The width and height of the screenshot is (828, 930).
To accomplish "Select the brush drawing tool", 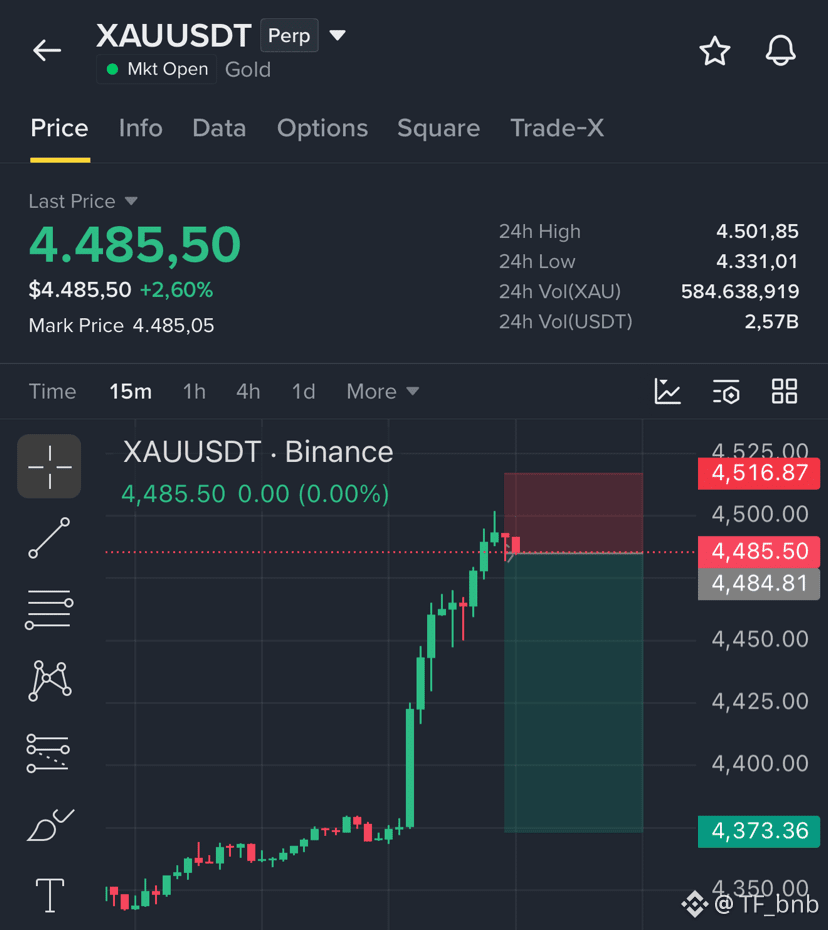I will click(x=50, y=825).
